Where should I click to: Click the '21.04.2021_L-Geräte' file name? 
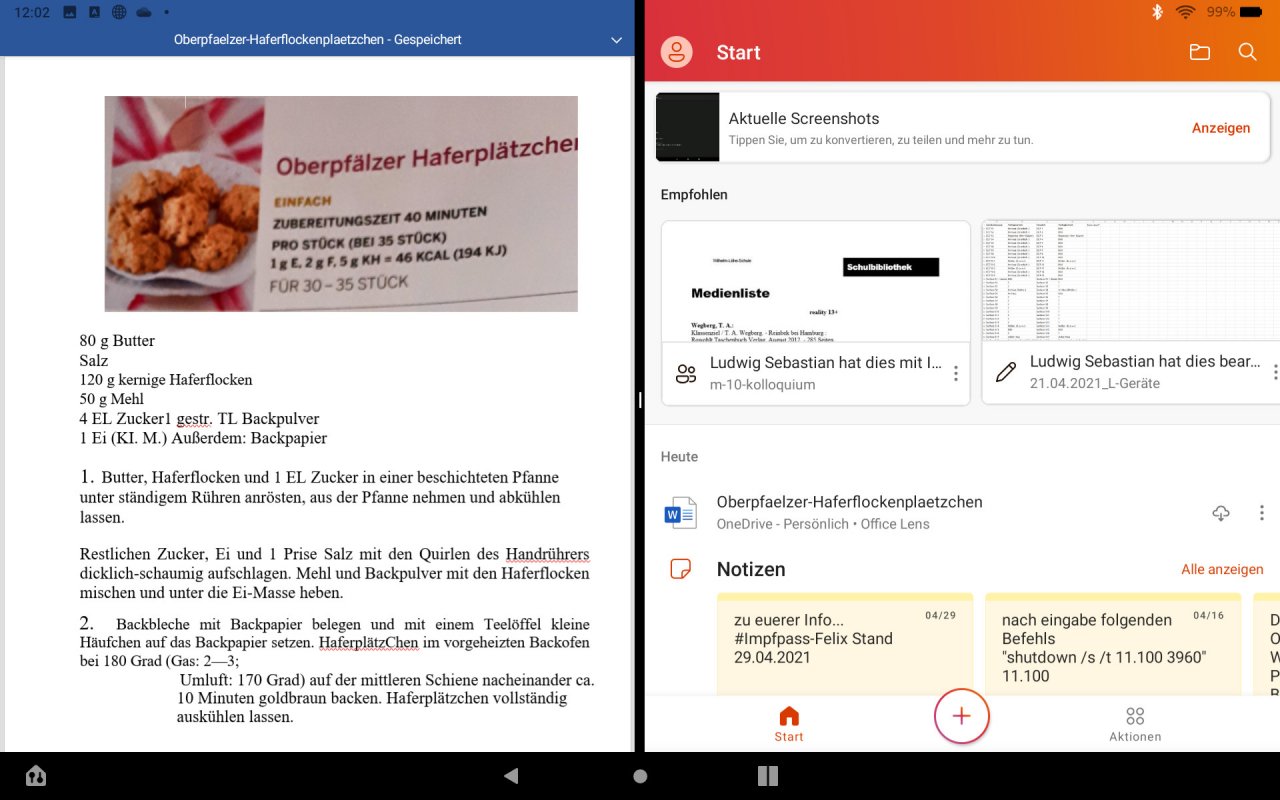coord(1095,384)
